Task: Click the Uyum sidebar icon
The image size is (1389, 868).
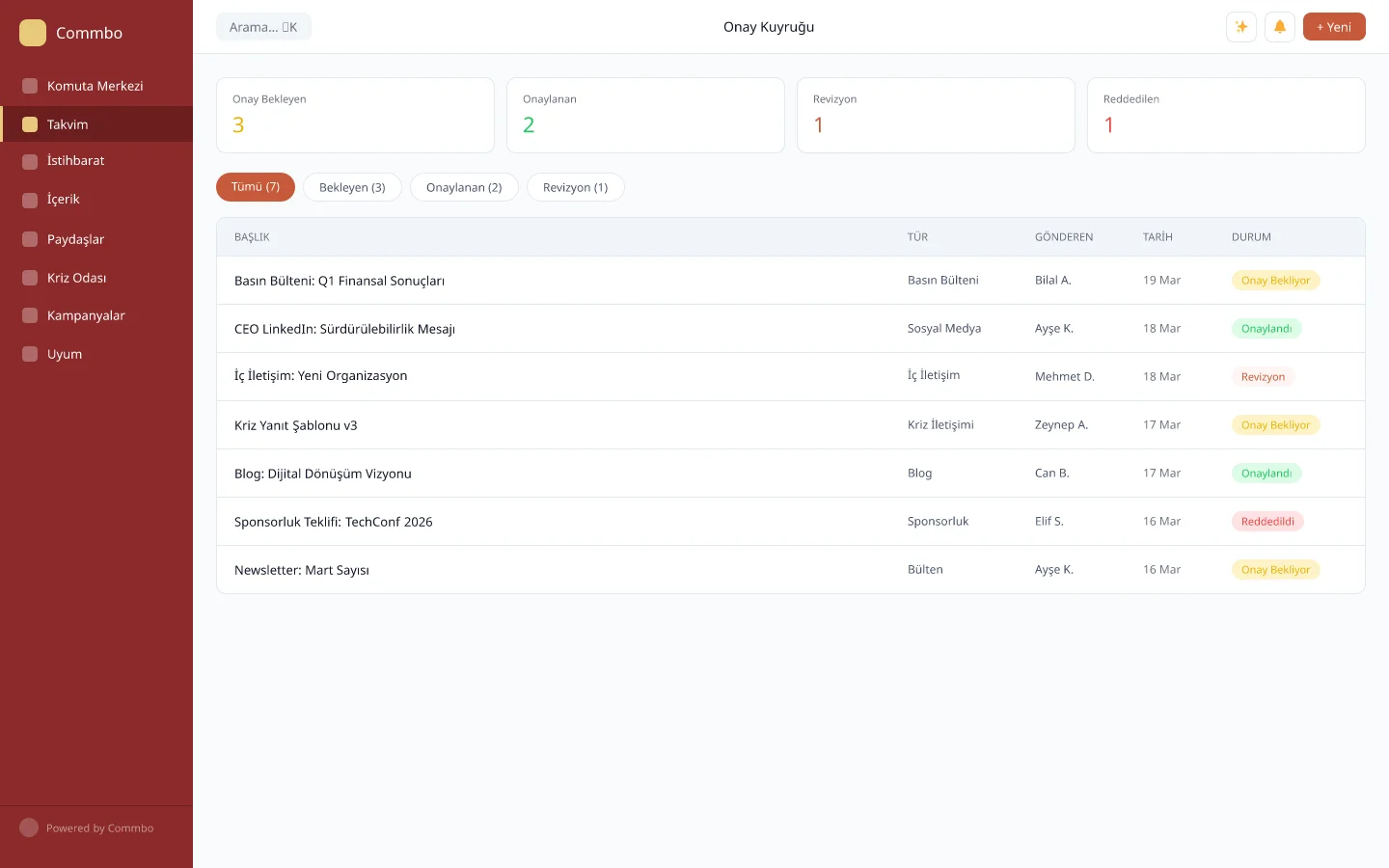Action: click(30, 354)
